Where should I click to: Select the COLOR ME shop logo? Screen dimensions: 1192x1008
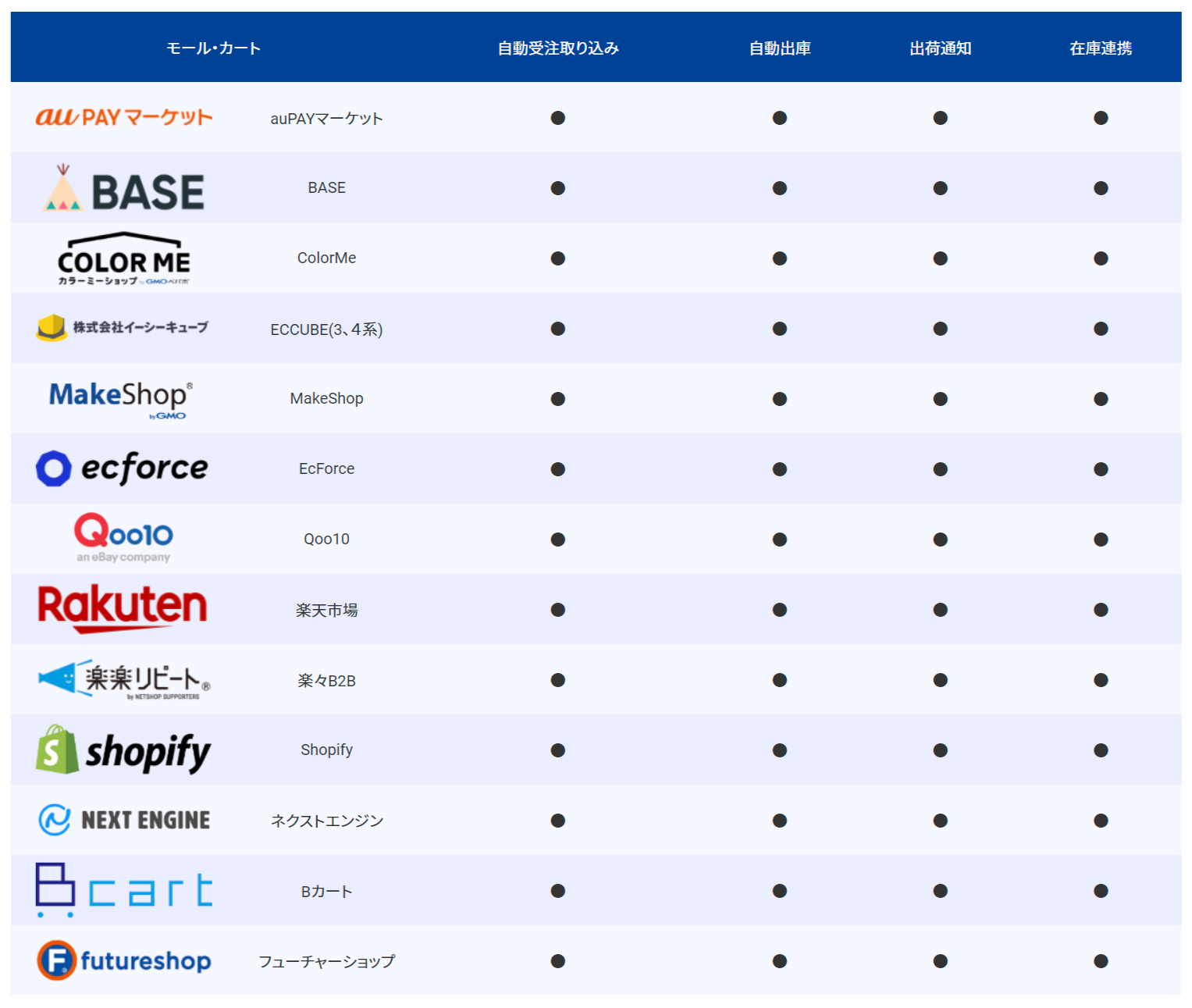[x=124, y=258]
